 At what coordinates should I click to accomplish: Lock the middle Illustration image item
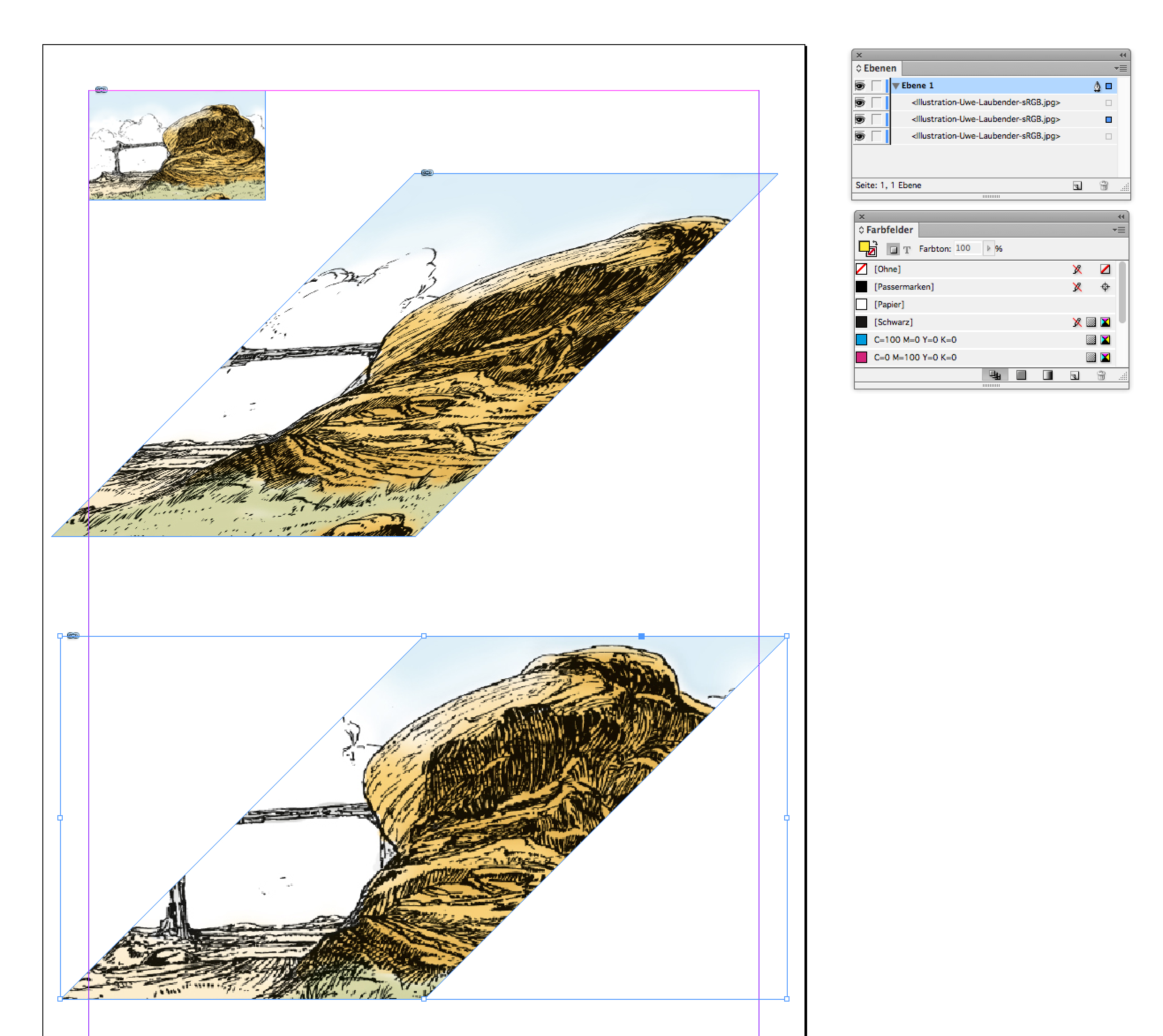click(876, 120)
